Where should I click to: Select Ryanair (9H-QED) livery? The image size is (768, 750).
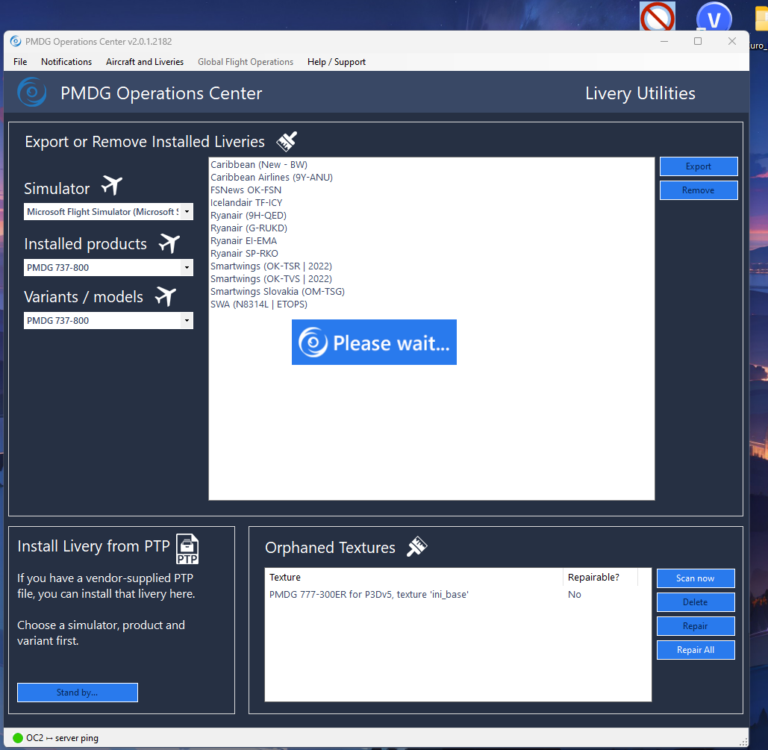pos(248,216)
